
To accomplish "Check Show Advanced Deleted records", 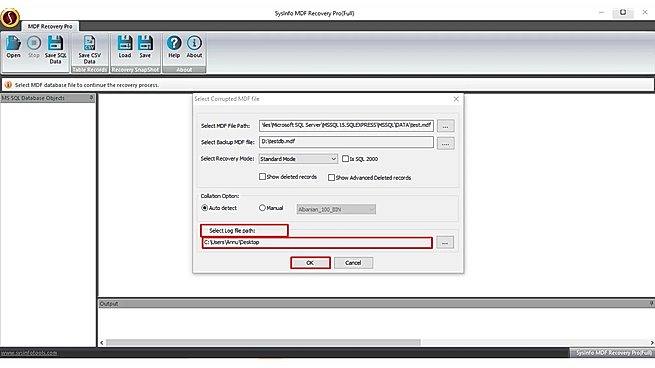I will coord(331,178).
